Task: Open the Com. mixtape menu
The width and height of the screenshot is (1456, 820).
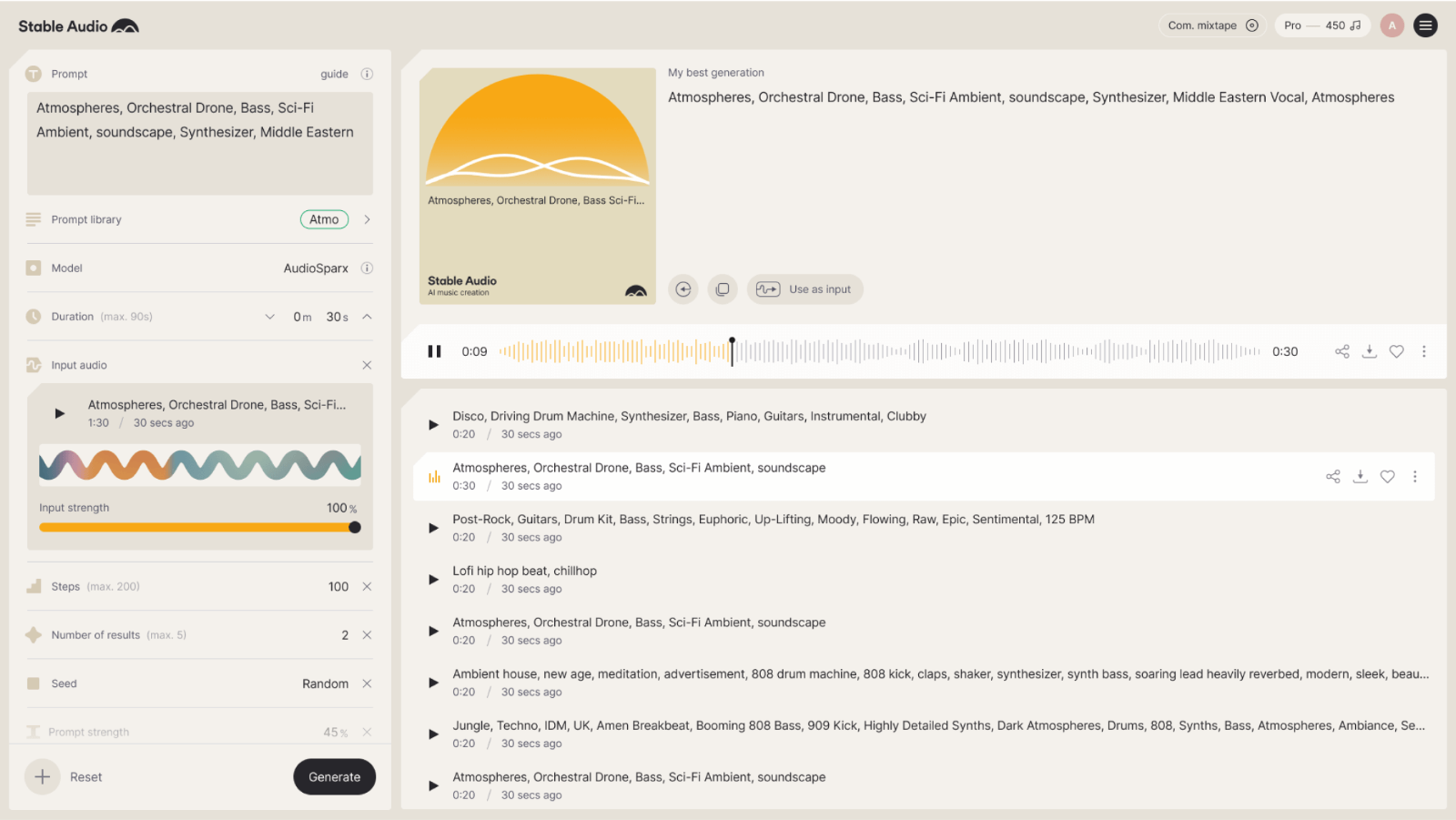Action: tap(1212, 25)
